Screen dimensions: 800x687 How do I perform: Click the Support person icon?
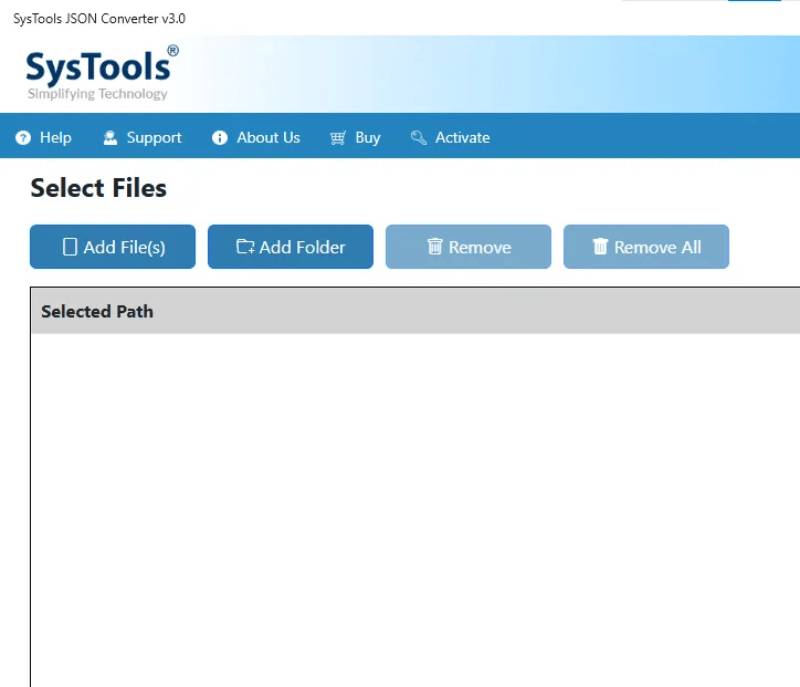click(110, 138)
